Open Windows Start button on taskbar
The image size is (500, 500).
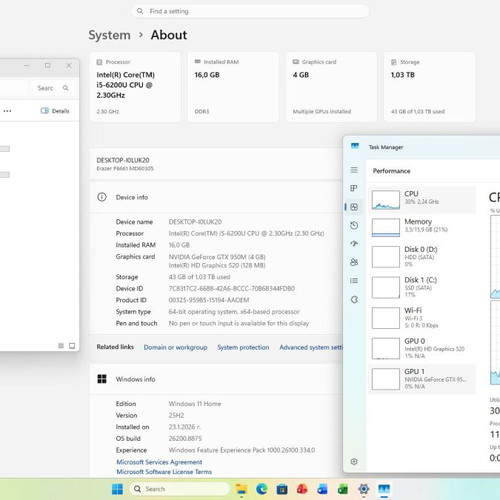[117, 489]
